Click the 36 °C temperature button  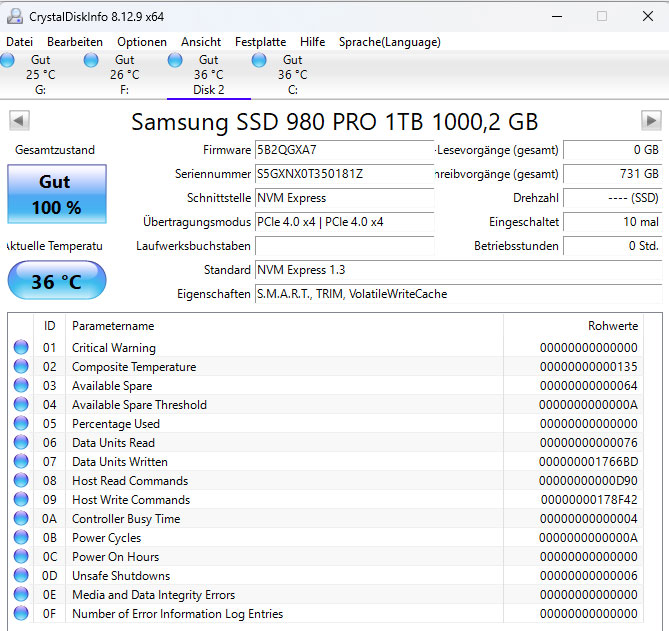click(57, 281)
